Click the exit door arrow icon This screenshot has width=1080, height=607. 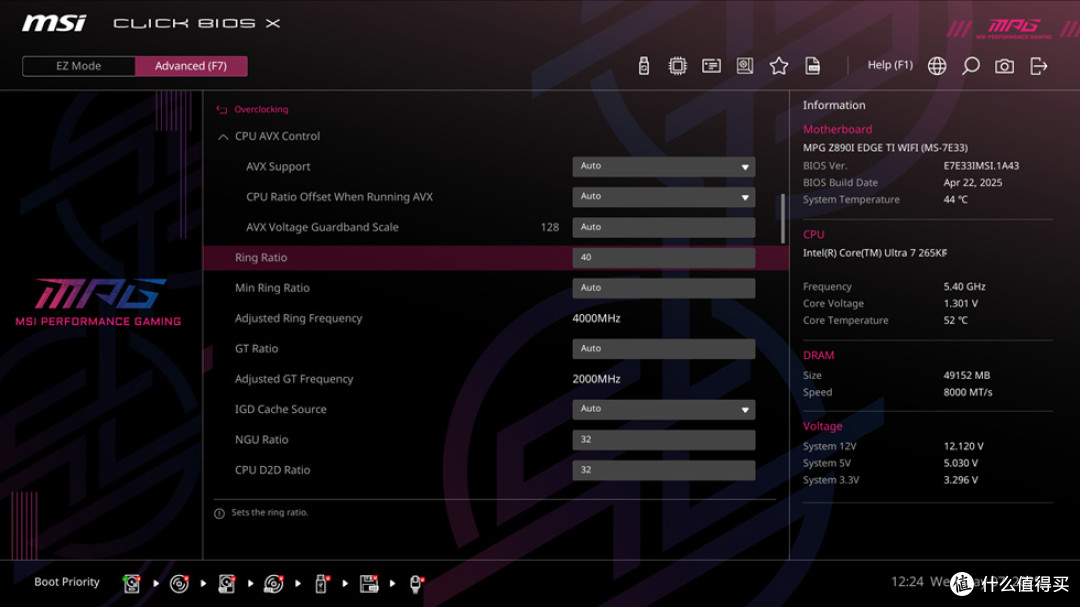point(1039,65)
